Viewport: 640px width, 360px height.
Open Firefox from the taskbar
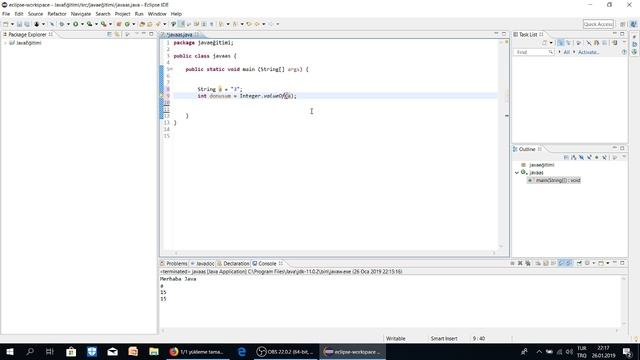pos(197,352)
